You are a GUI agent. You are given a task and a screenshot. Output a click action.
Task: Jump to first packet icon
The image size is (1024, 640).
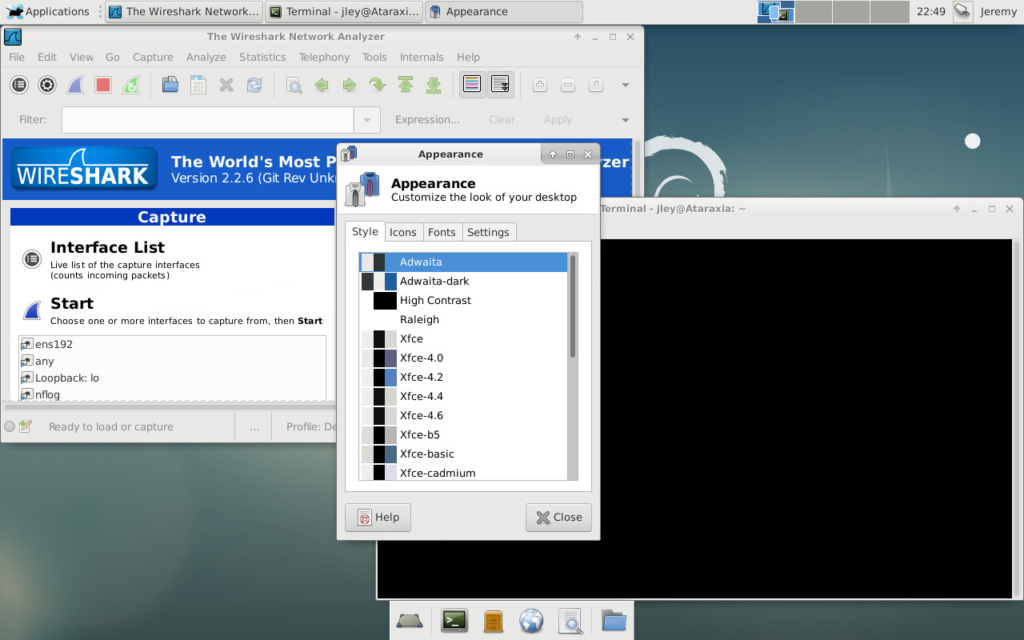406,85
